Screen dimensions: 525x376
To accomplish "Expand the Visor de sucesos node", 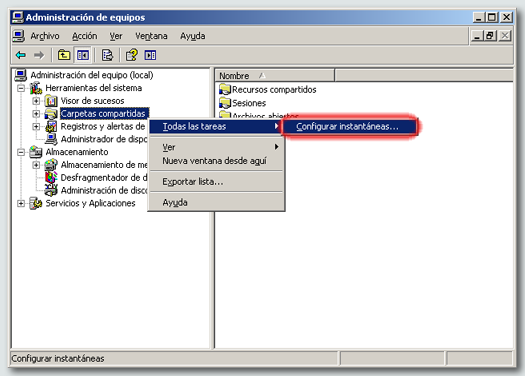I will (36, 101).
